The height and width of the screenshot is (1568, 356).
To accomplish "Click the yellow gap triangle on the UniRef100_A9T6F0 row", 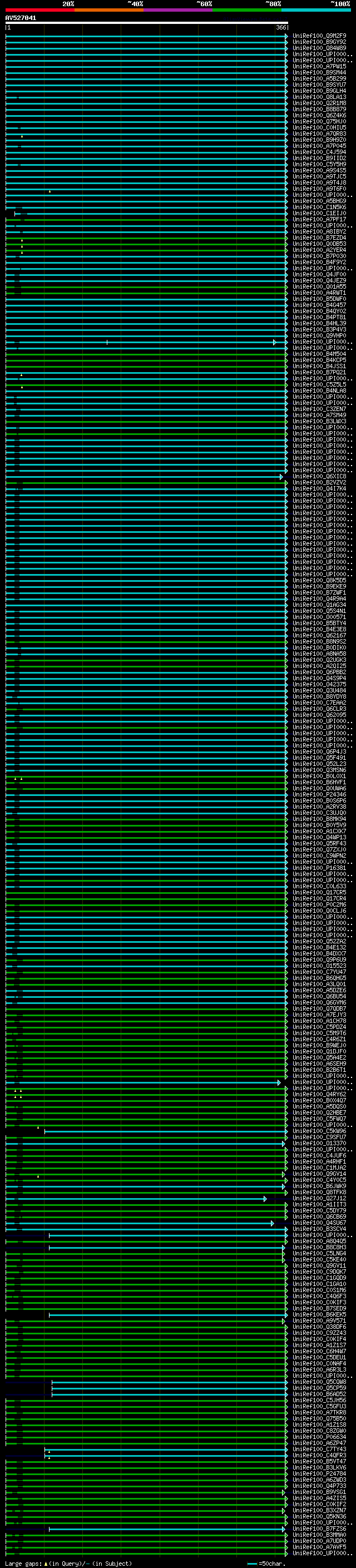I will coord(50,191).
